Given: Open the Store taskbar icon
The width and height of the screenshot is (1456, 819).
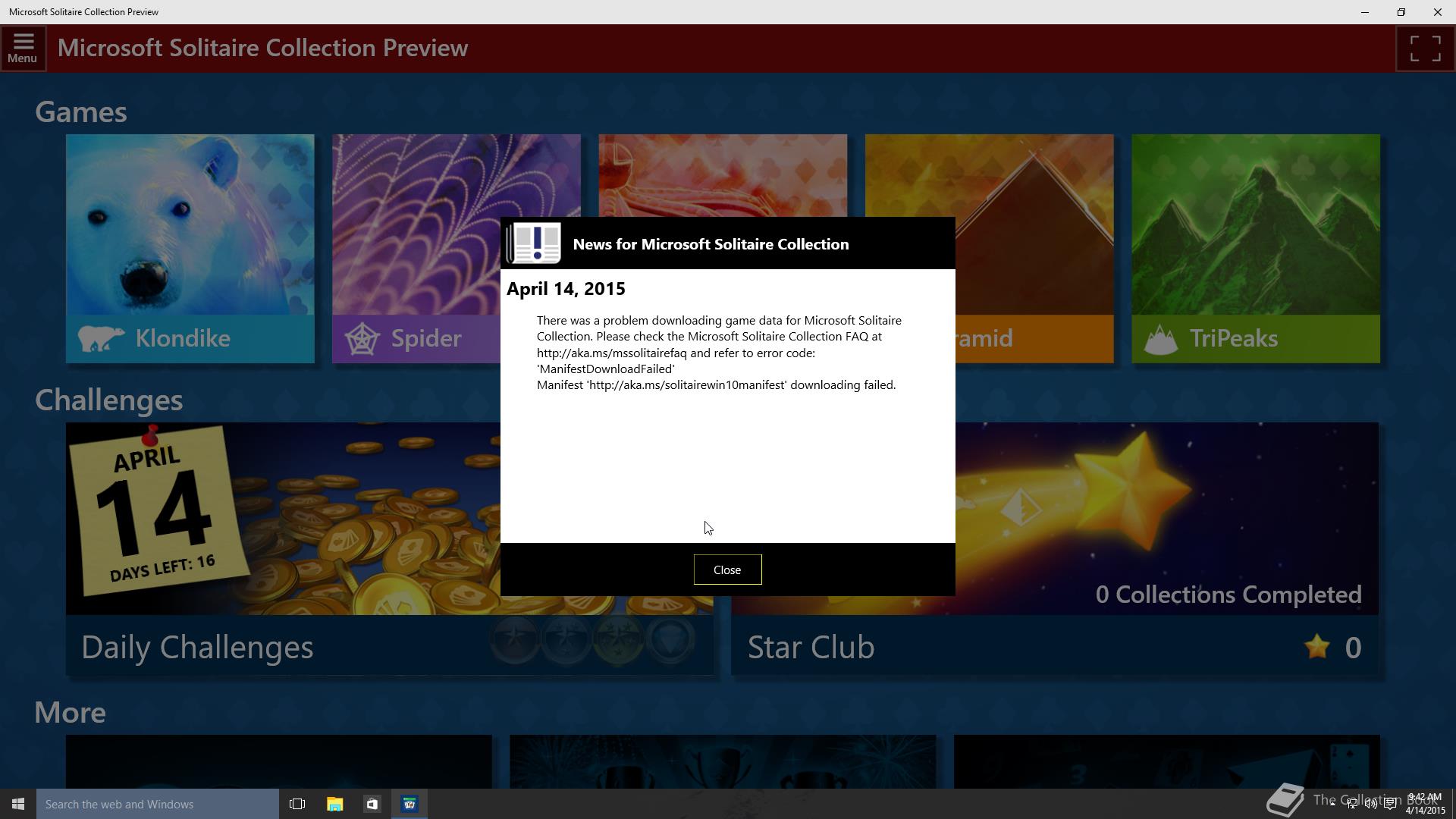Looking at the screenshot, I should pos(372,804).
